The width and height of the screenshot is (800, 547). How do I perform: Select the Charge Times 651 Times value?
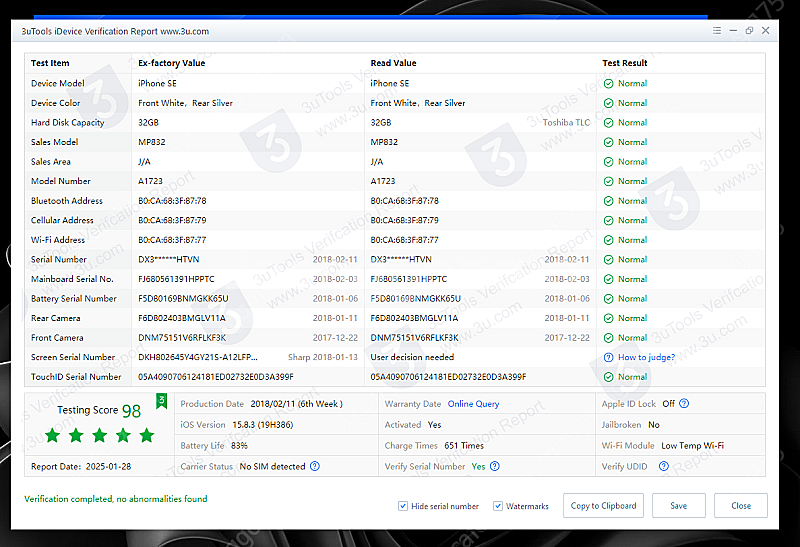464,445
